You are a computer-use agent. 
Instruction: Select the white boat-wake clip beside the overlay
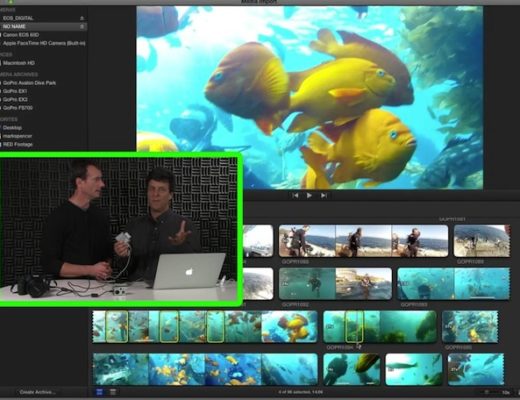[259, 241]
